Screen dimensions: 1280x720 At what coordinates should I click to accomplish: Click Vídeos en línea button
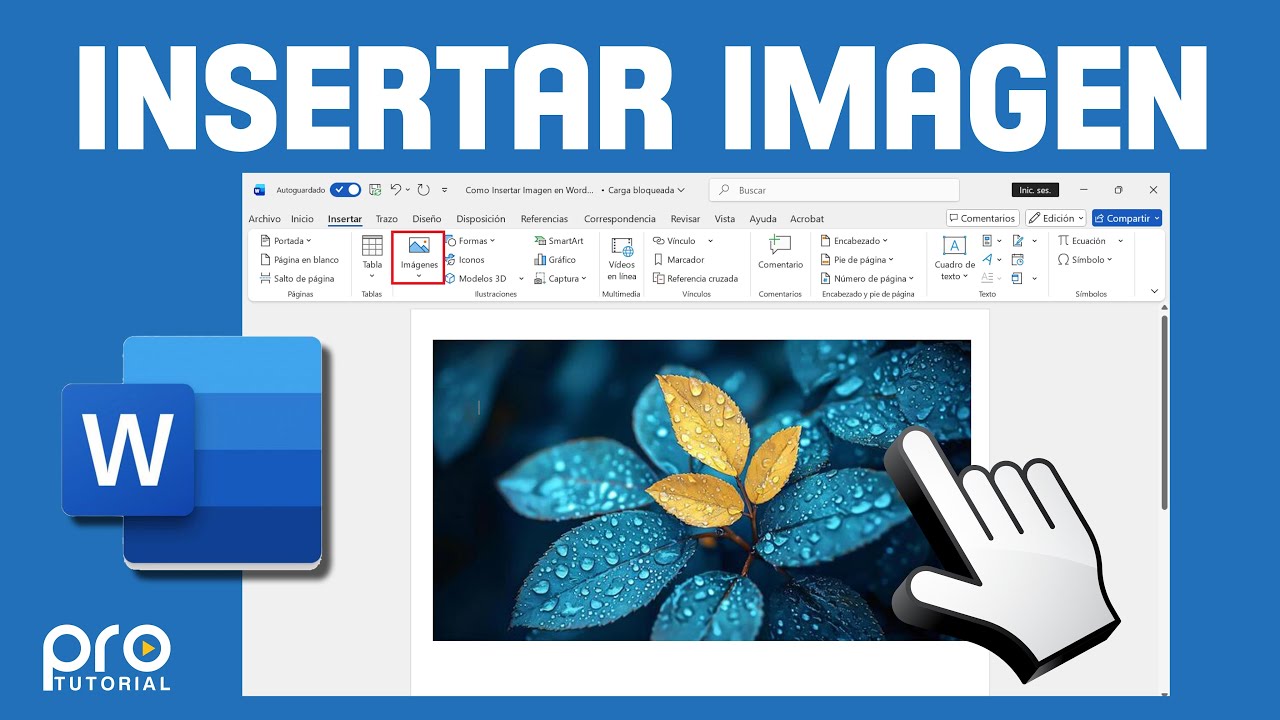622,259
